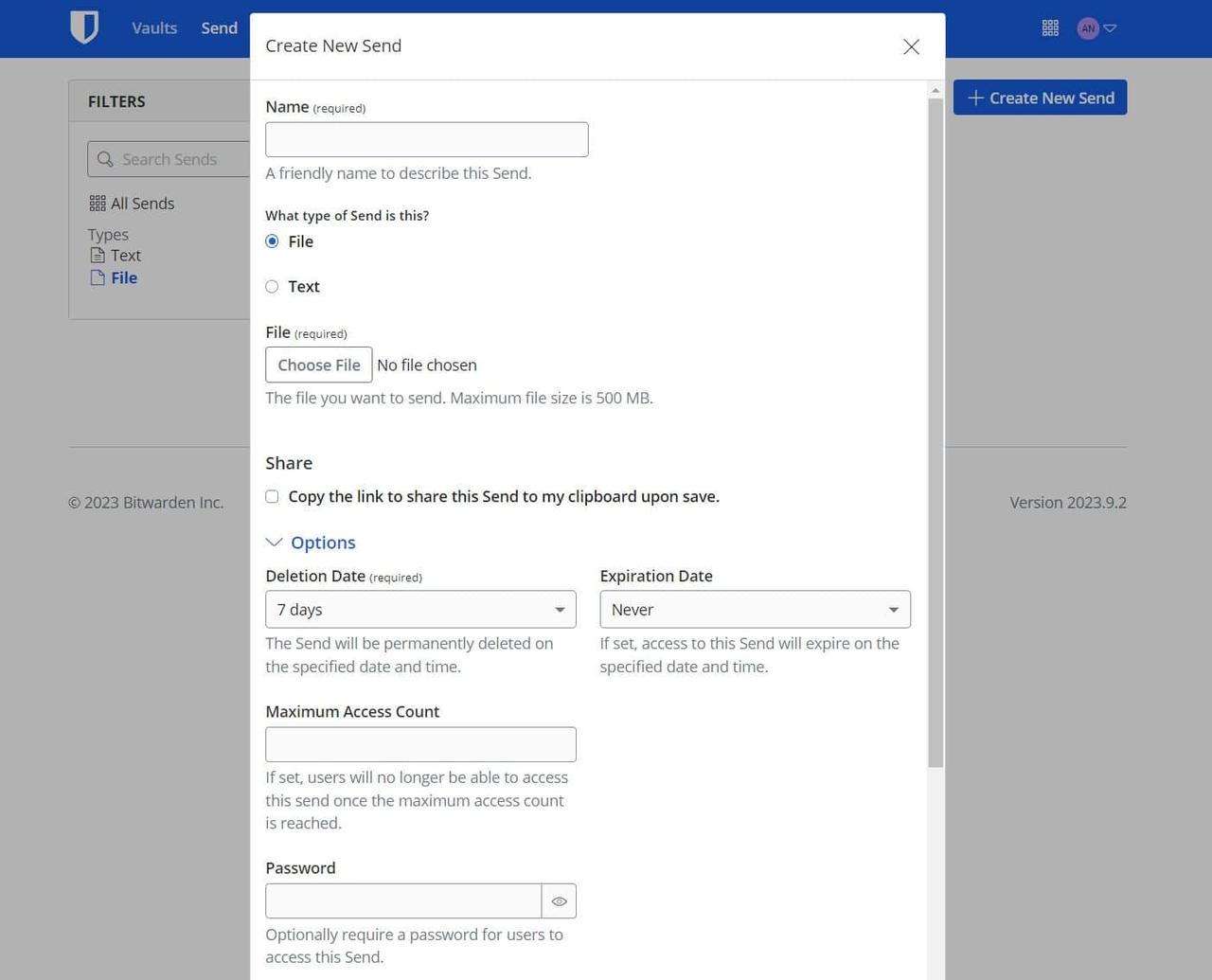The height and width of the screenshot is (980, 1212).
Task: Select the Text radio button
Action: [273, 287]
